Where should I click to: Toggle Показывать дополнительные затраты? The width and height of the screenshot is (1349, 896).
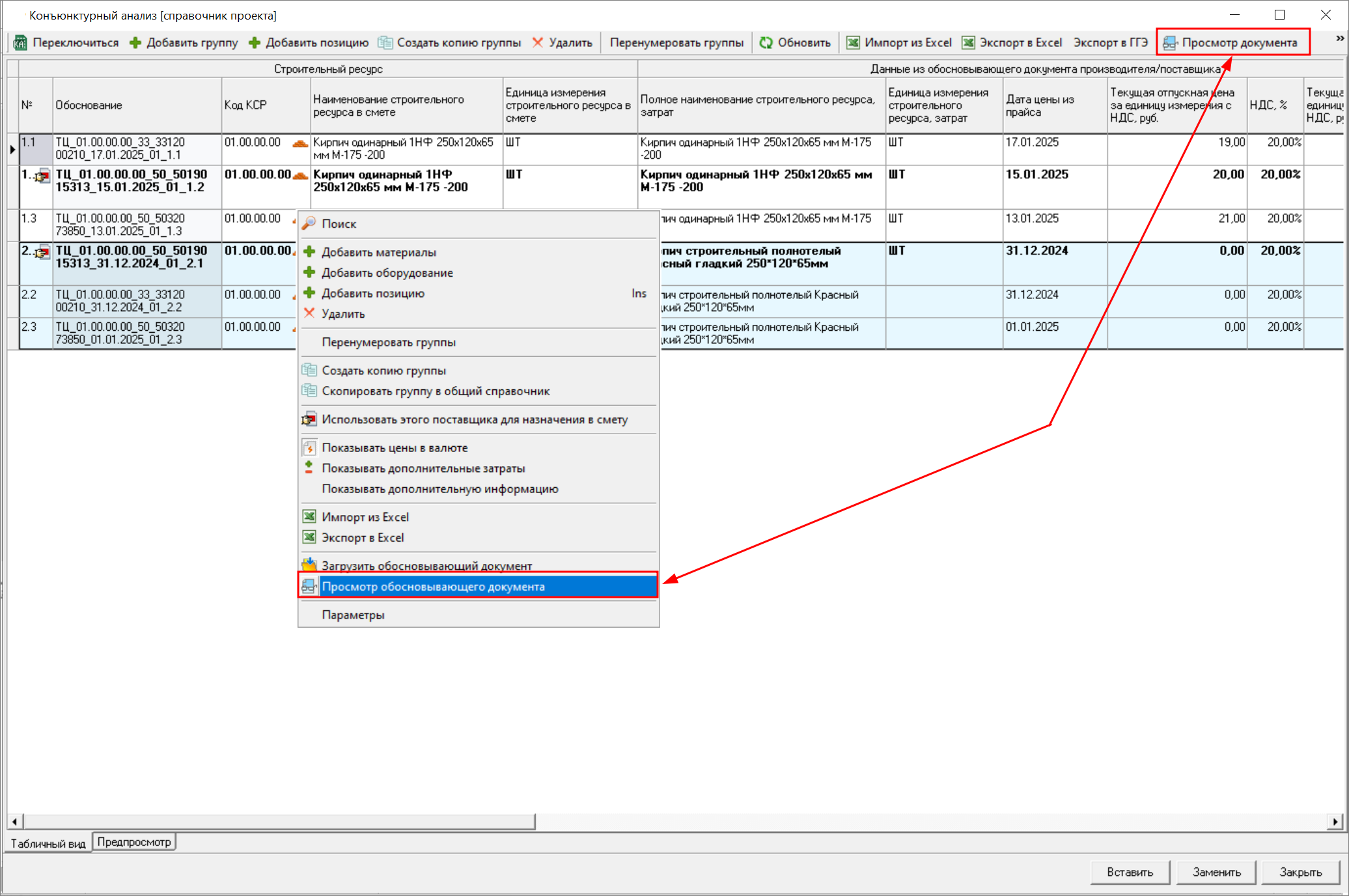(x=478, y=469)
